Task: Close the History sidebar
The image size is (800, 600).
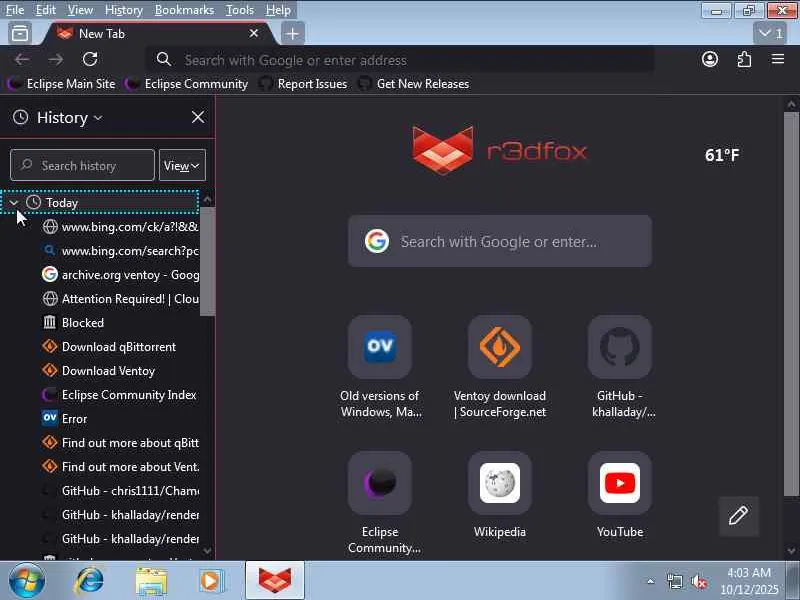Action: tap(198, 117)
